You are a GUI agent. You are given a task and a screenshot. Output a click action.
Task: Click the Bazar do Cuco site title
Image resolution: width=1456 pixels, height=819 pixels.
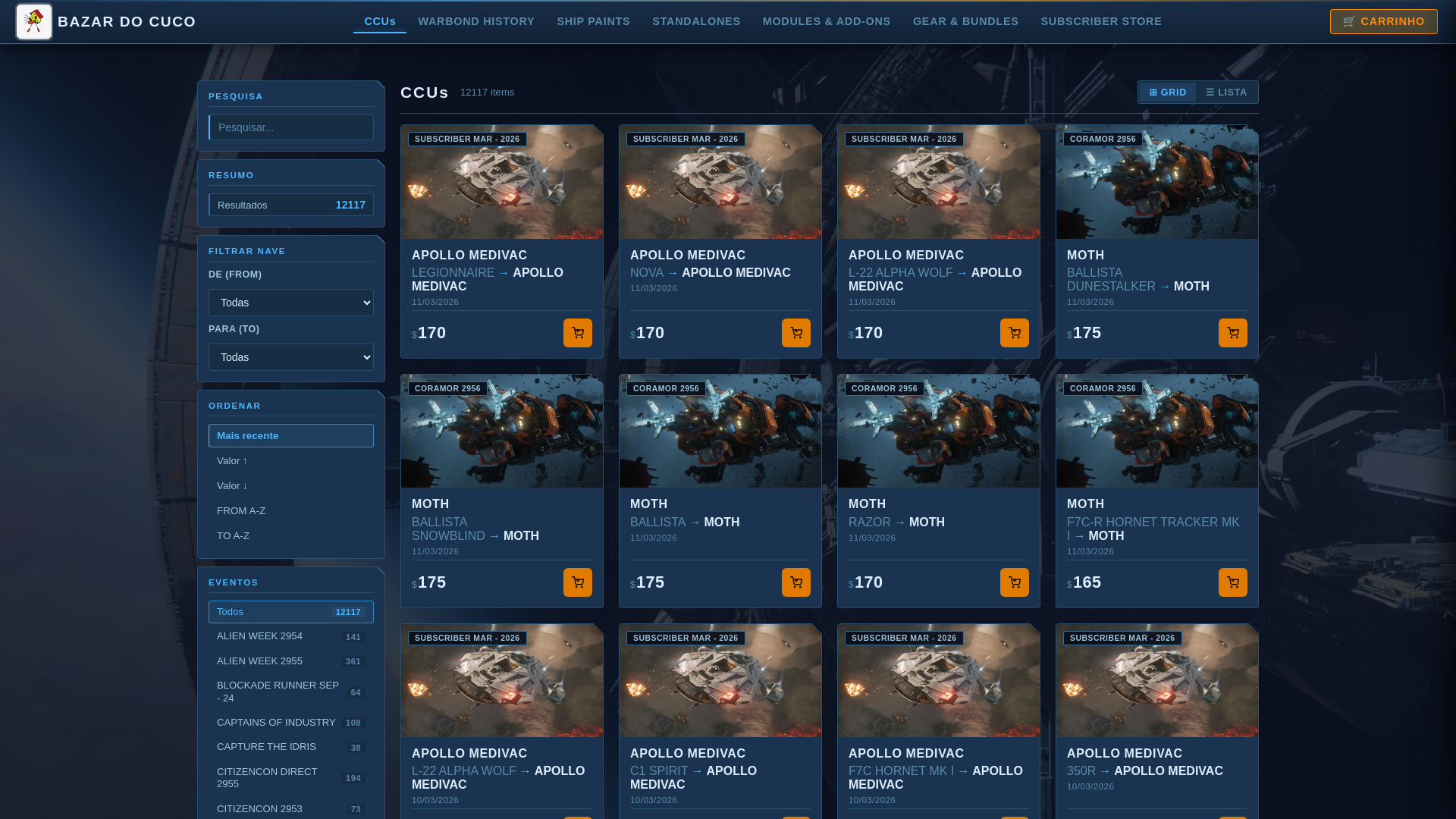127,21
